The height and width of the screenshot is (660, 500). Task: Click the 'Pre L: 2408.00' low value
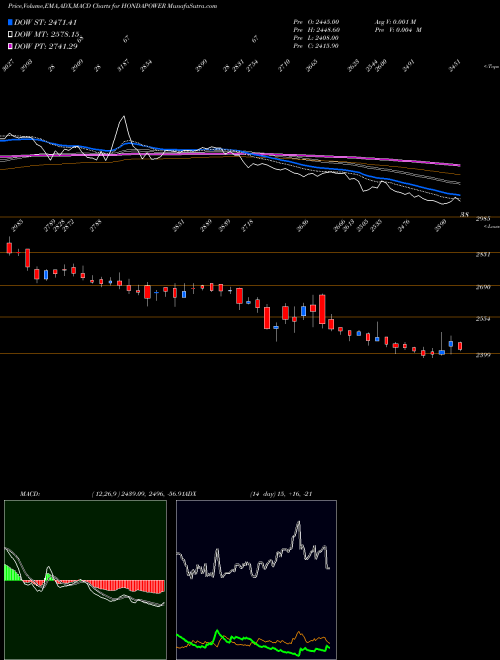point(316,38)
